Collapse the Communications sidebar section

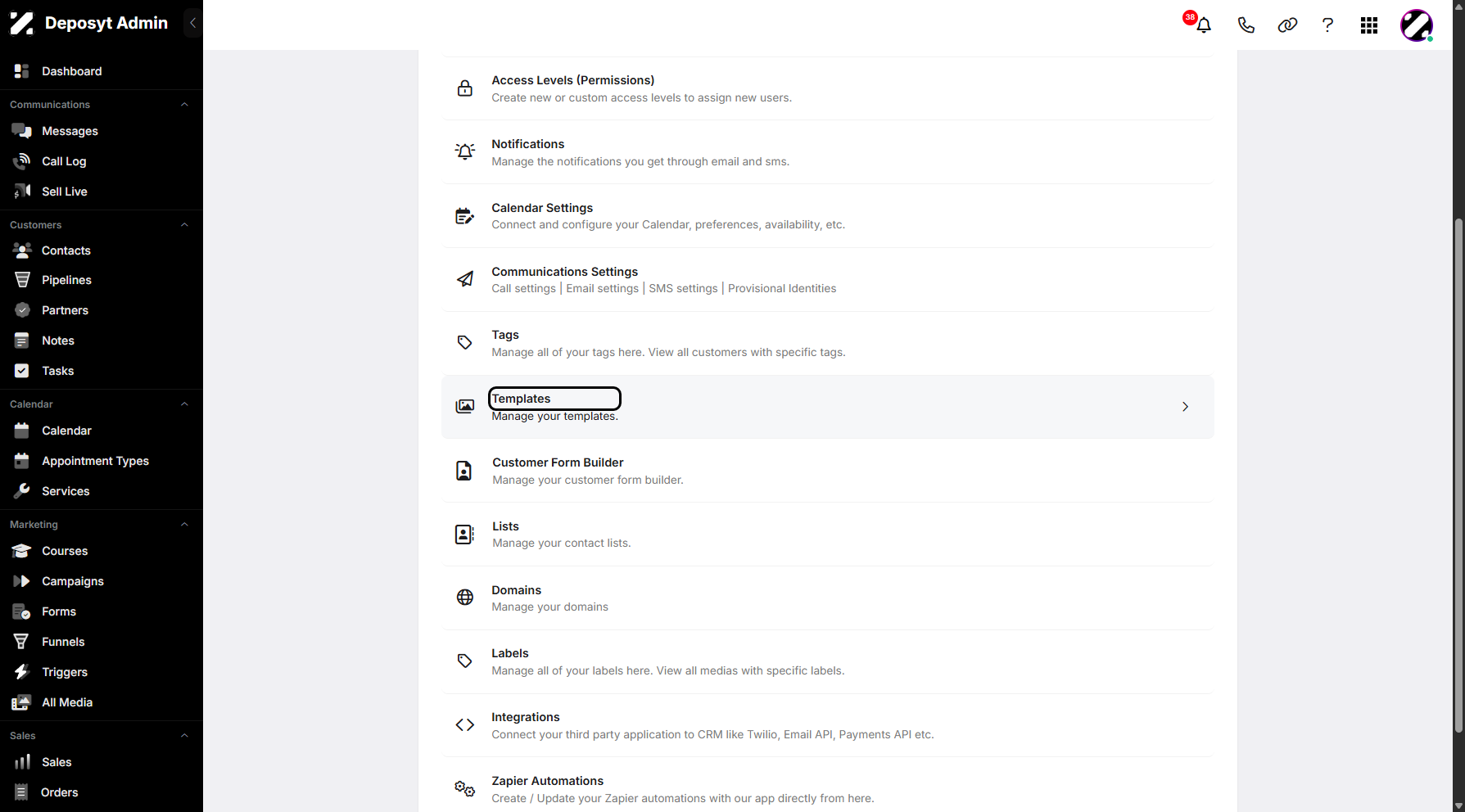184,105
